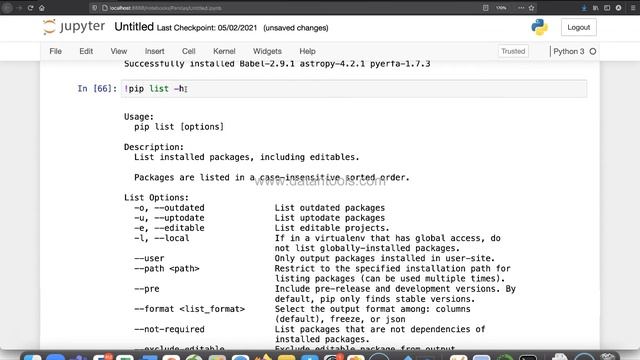Click the '--path <path>' option text
This screenshot has height=360, width=640.
click(x=167, y=269)
